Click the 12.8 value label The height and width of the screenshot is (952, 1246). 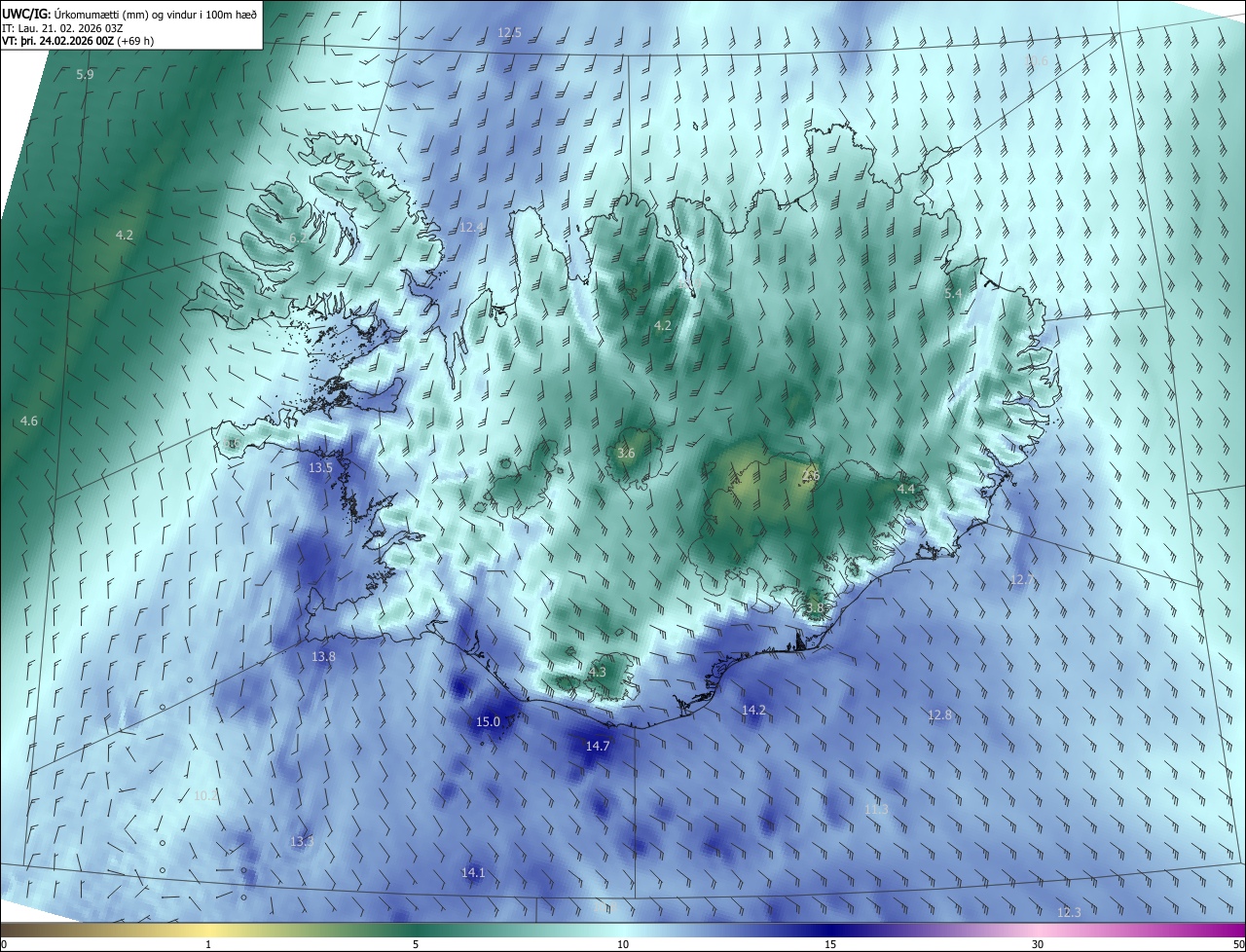tap(938, 714)
